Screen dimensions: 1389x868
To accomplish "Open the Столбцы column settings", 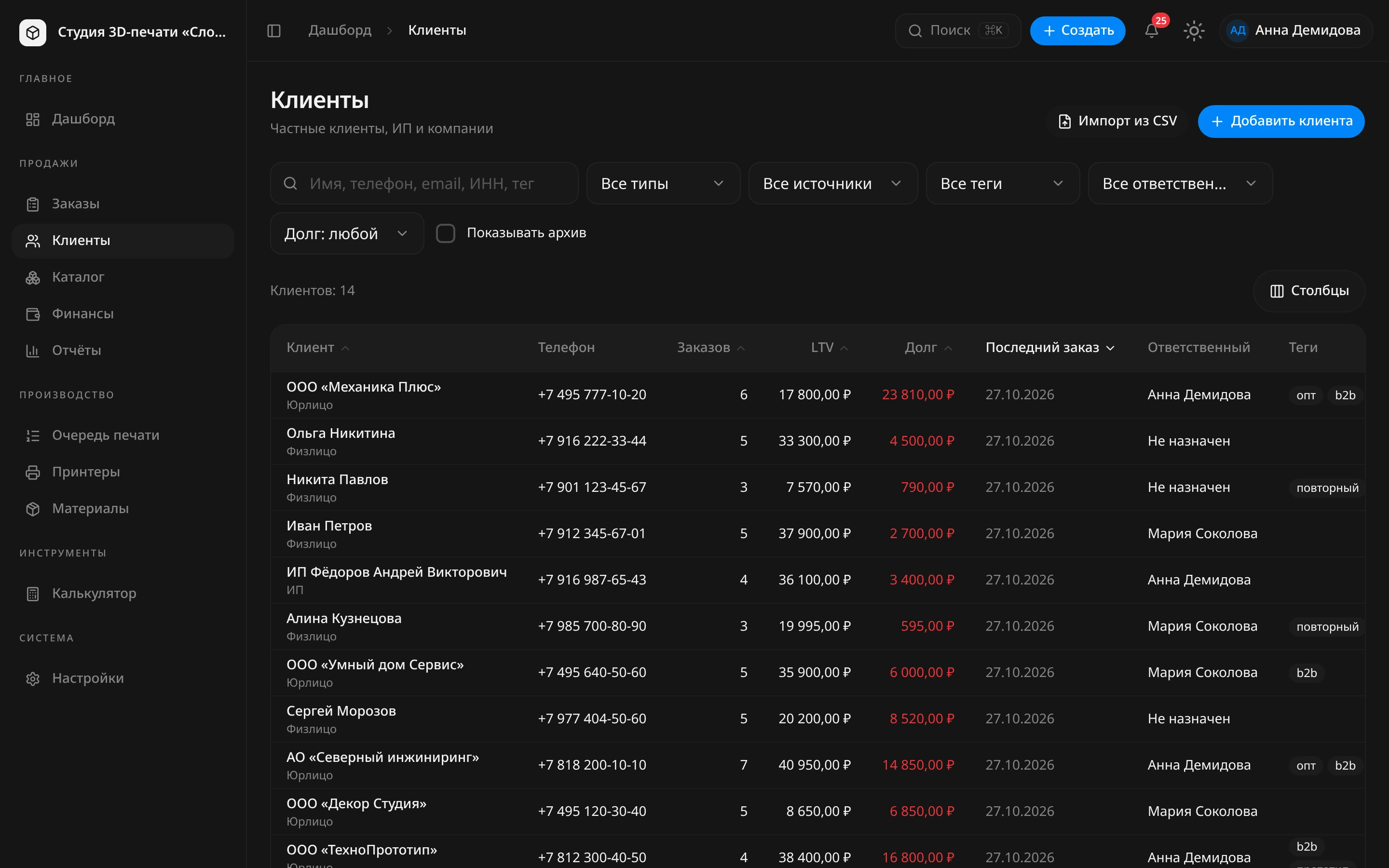I will click(x=1308, y=291).
